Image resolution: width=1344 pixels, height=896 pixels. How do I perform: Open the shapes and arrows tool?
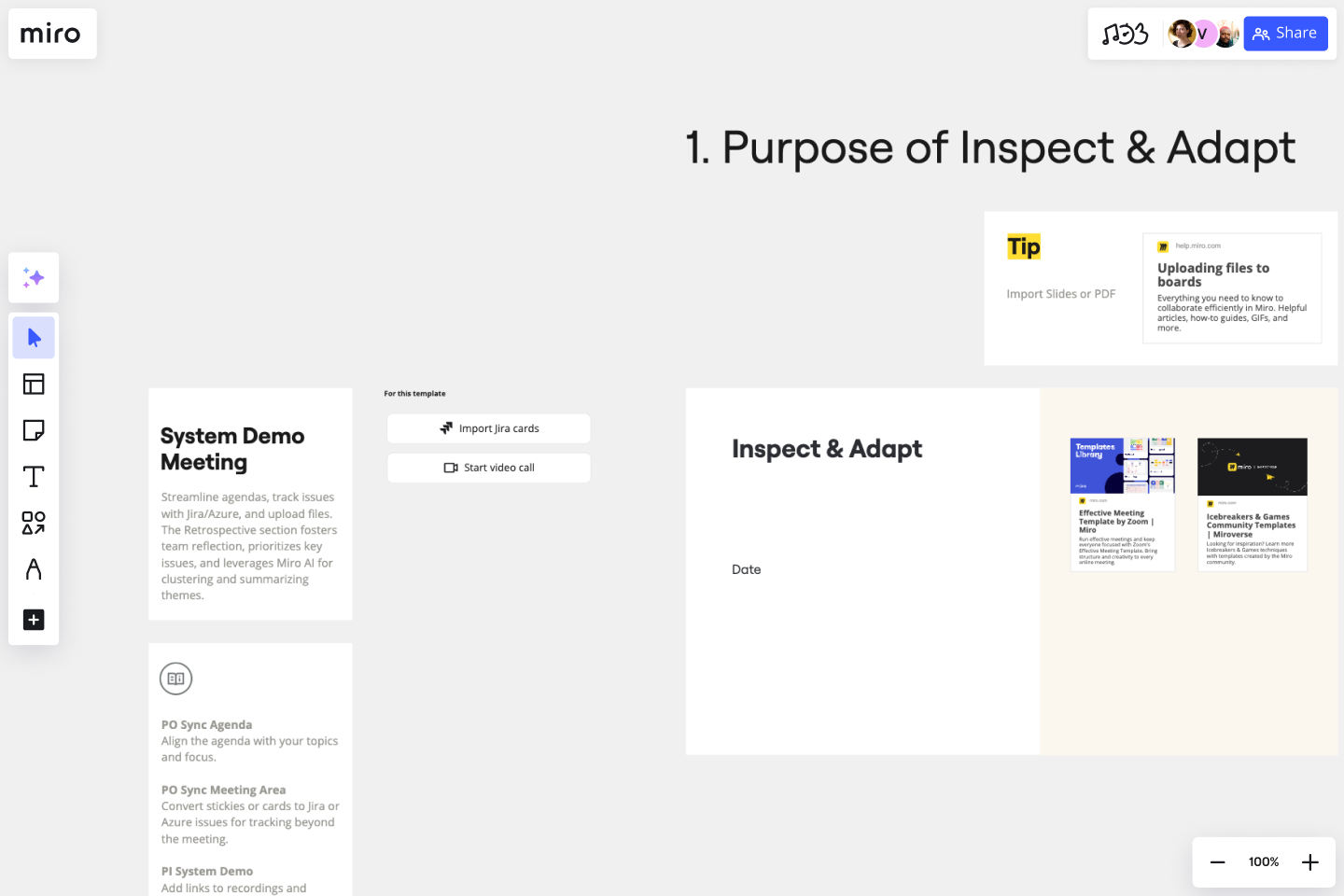[x=34, y=524]
